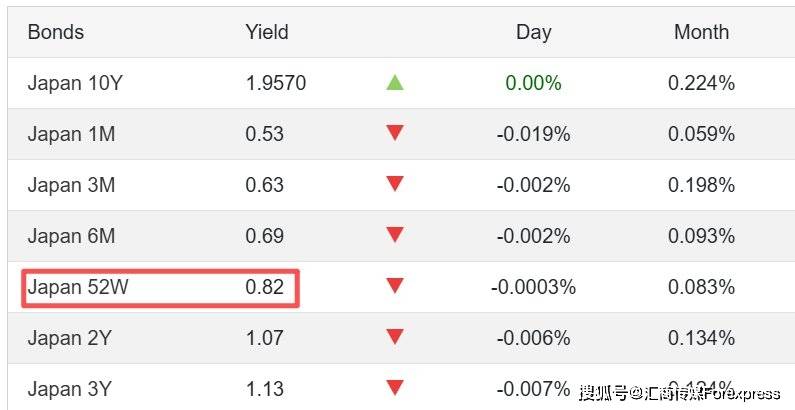Sort by the Yield column header

pos(267,32)
